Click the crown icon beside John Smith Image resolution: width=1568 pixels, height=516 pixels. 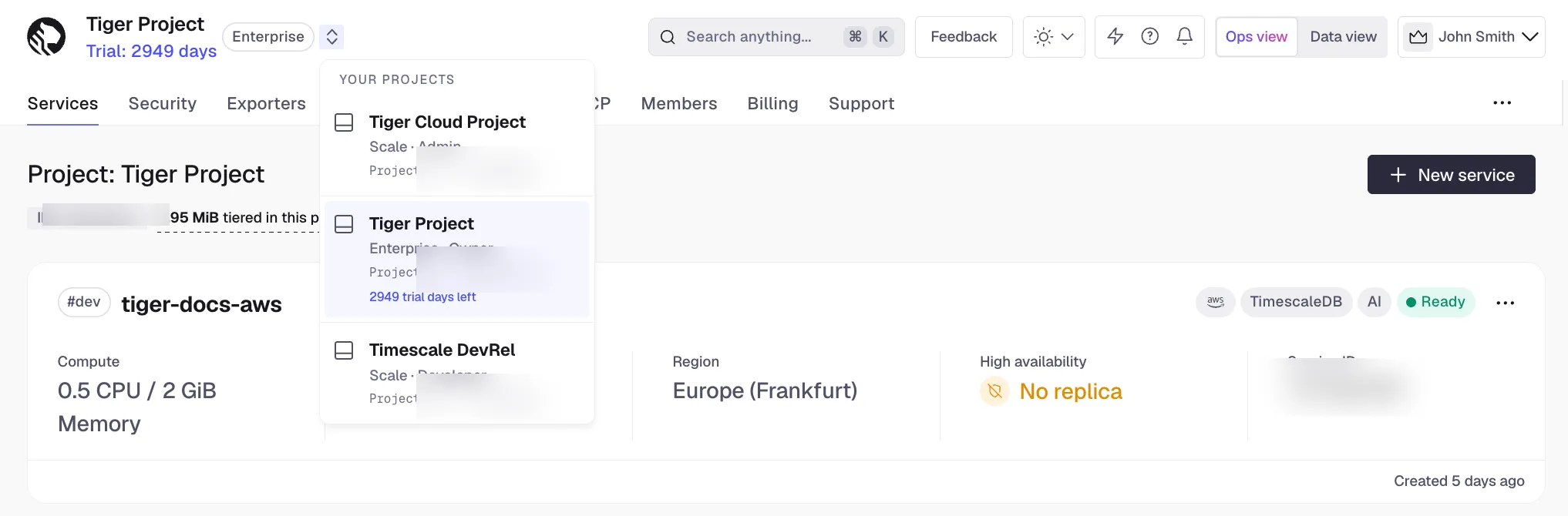click(1418, 36)
